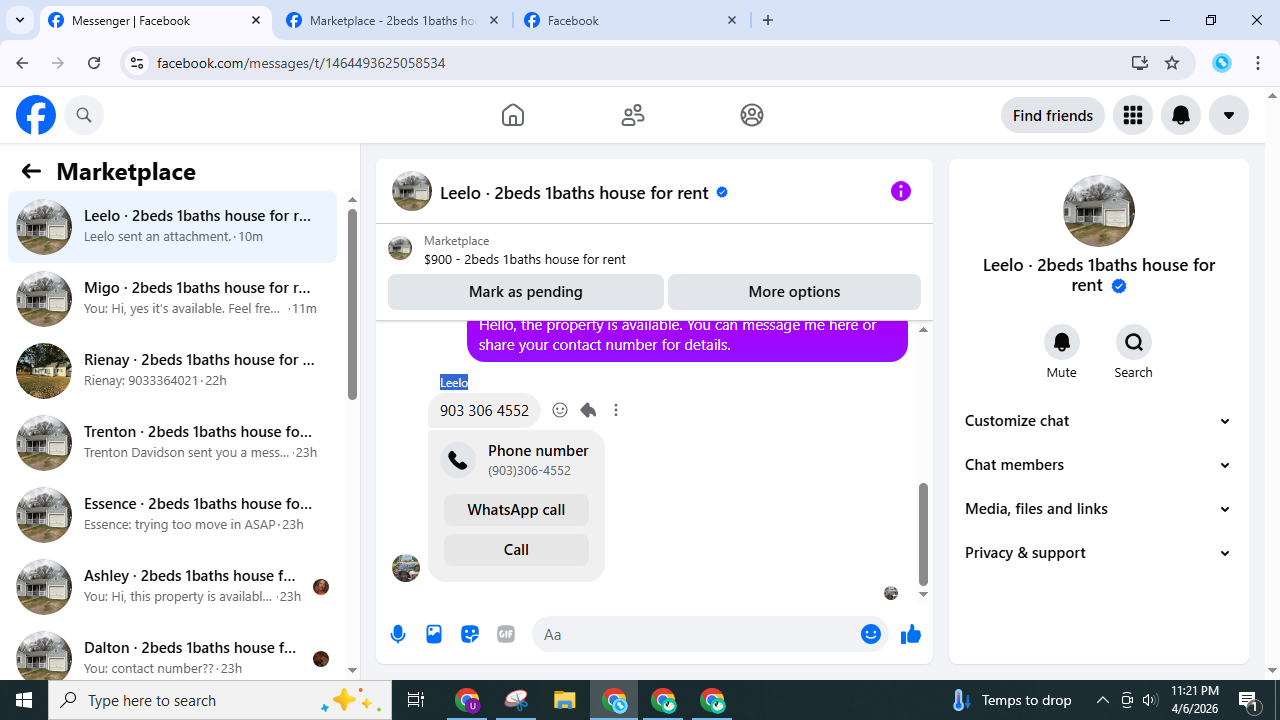Open Windows Start menu

click(24, 700)
